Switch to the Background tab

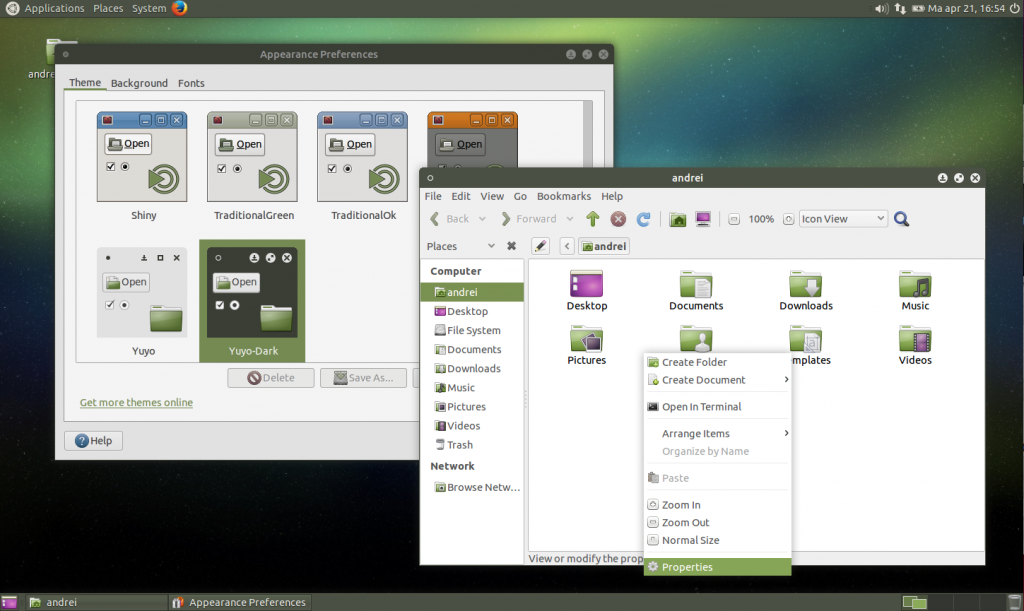tap(139, 83)
